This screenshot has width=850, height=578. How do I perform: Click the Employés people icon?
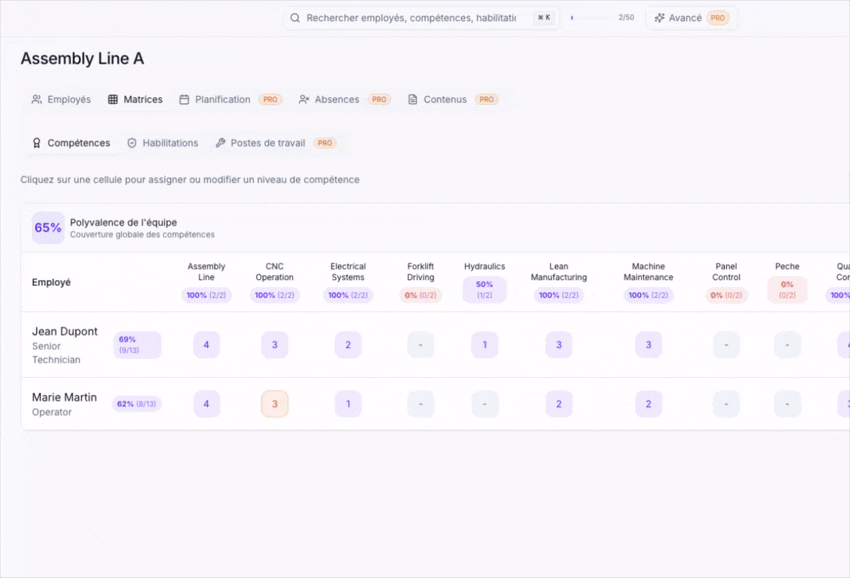point(37,100)
